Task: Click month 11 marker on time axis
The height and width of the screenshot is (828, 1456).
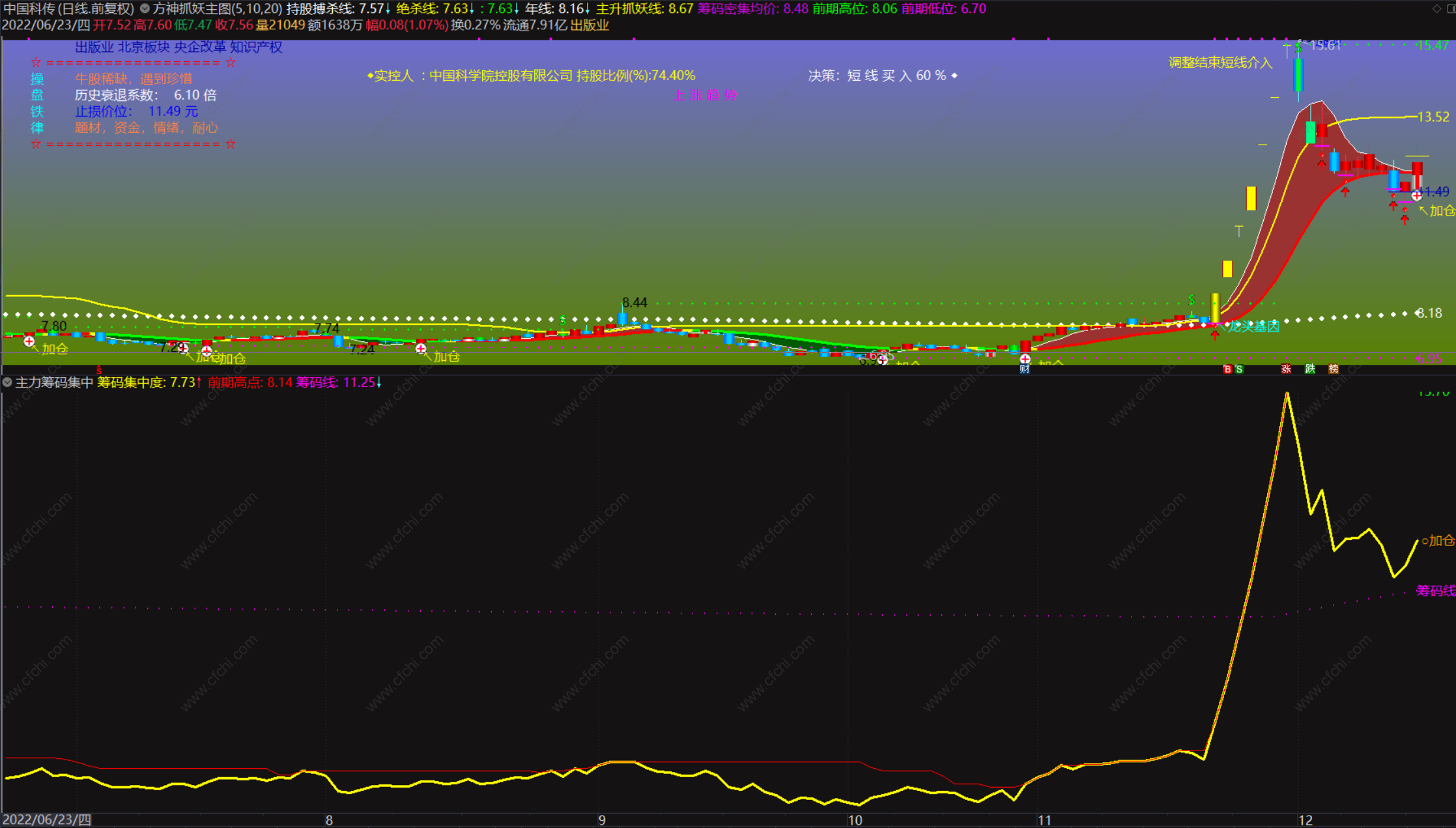Action: pos(1044,820)
